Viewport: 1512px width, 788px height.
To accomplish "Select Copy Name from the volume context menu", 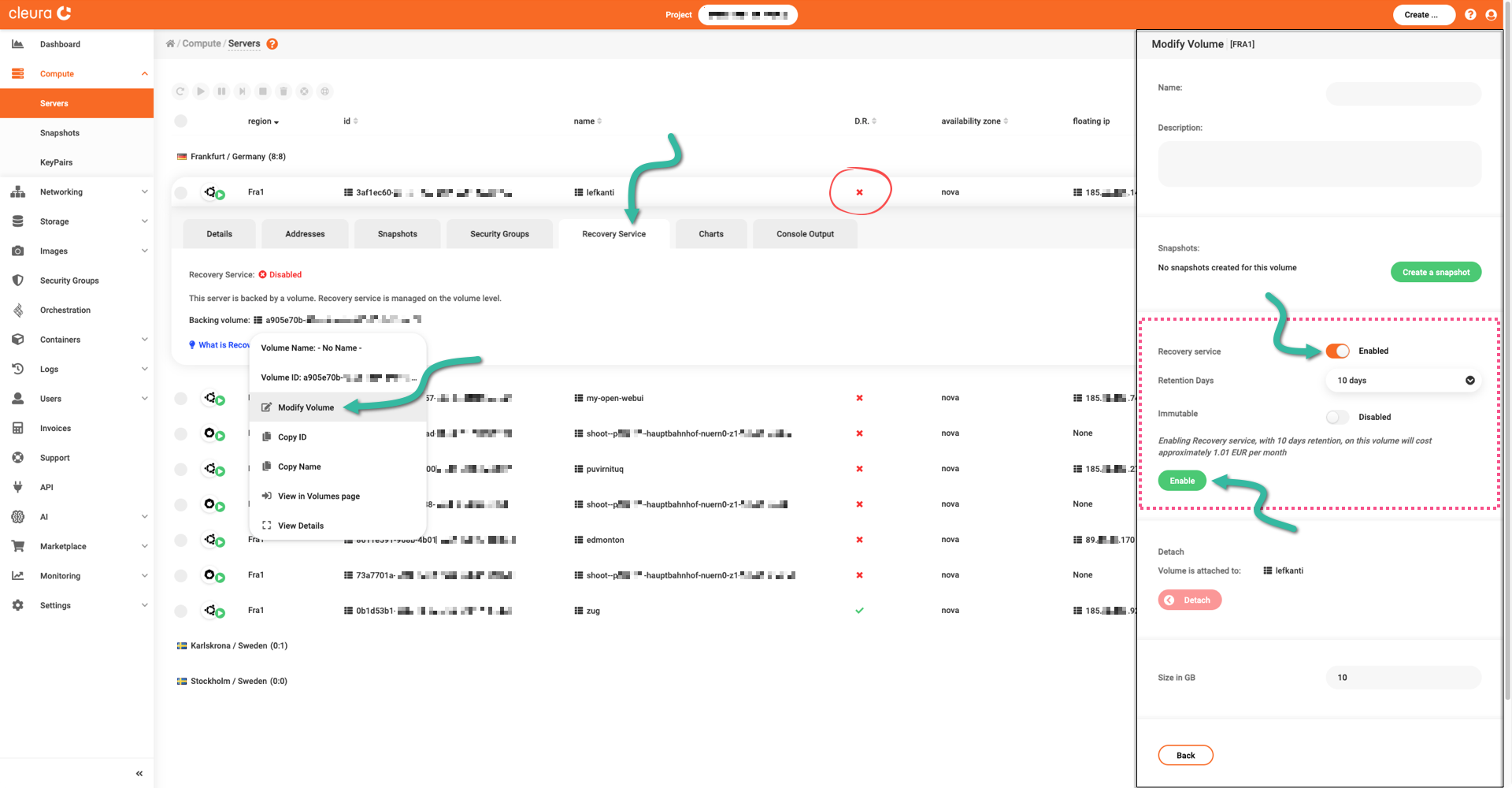I will [x=299, y=466].
